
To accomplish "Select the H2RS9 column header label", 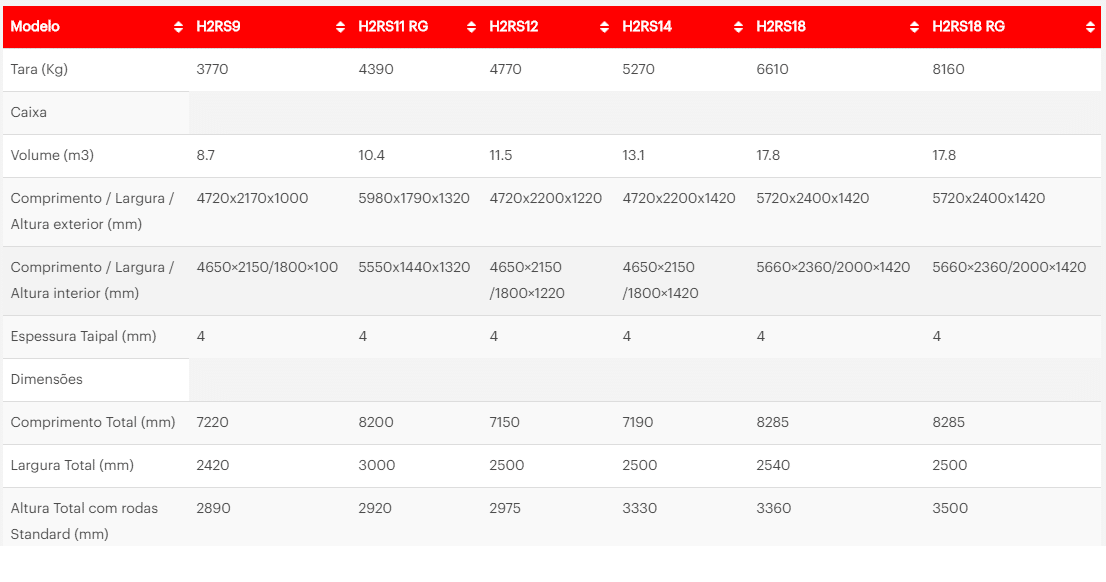I will (218, 26).
